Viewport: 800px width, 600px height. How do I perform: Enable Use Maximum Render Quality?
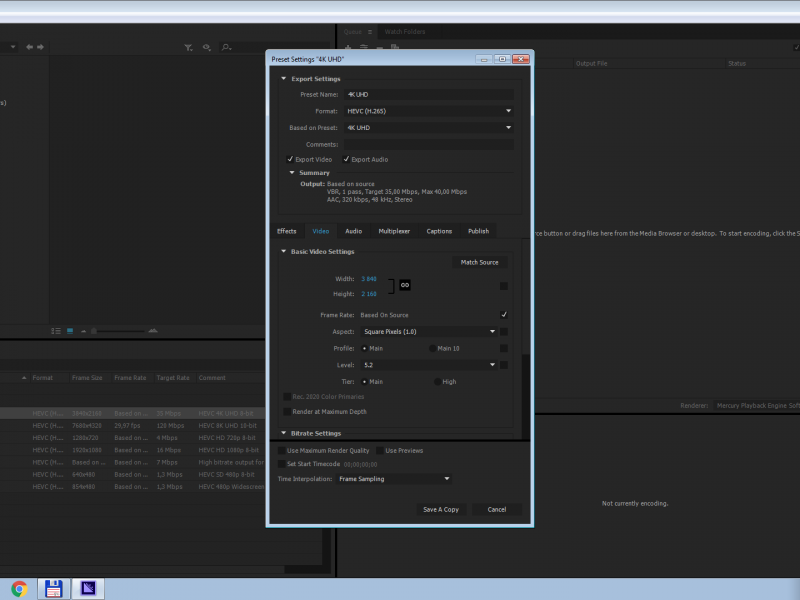point(282,451)
